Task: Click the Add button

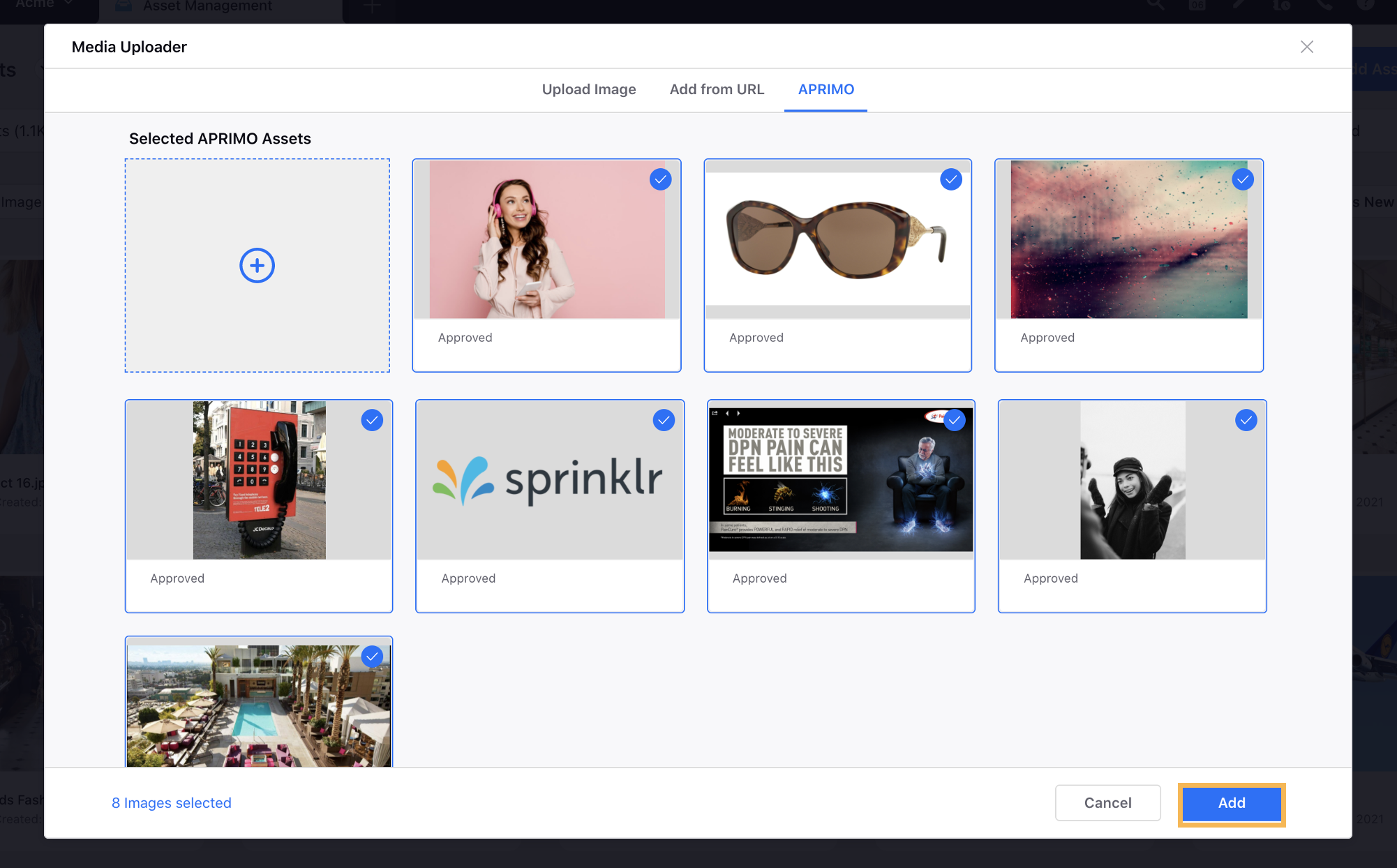Action: 1232,803
